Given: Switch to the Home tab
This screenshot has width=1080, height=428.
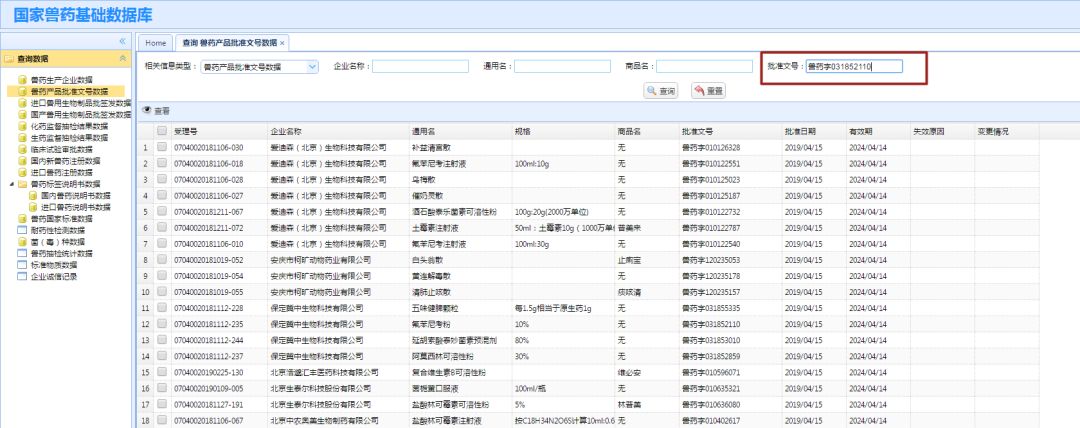Looking at the screenshot, I should pyautogui.click(x=156, y=43).
